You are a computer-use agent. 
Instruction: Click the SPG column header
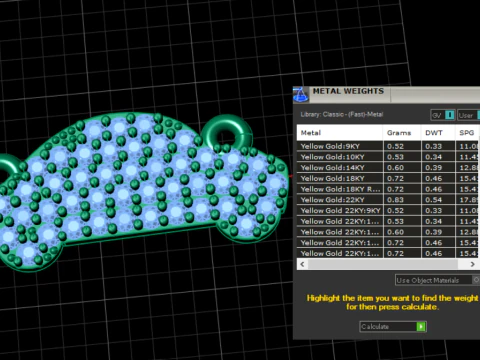(467, 133)
